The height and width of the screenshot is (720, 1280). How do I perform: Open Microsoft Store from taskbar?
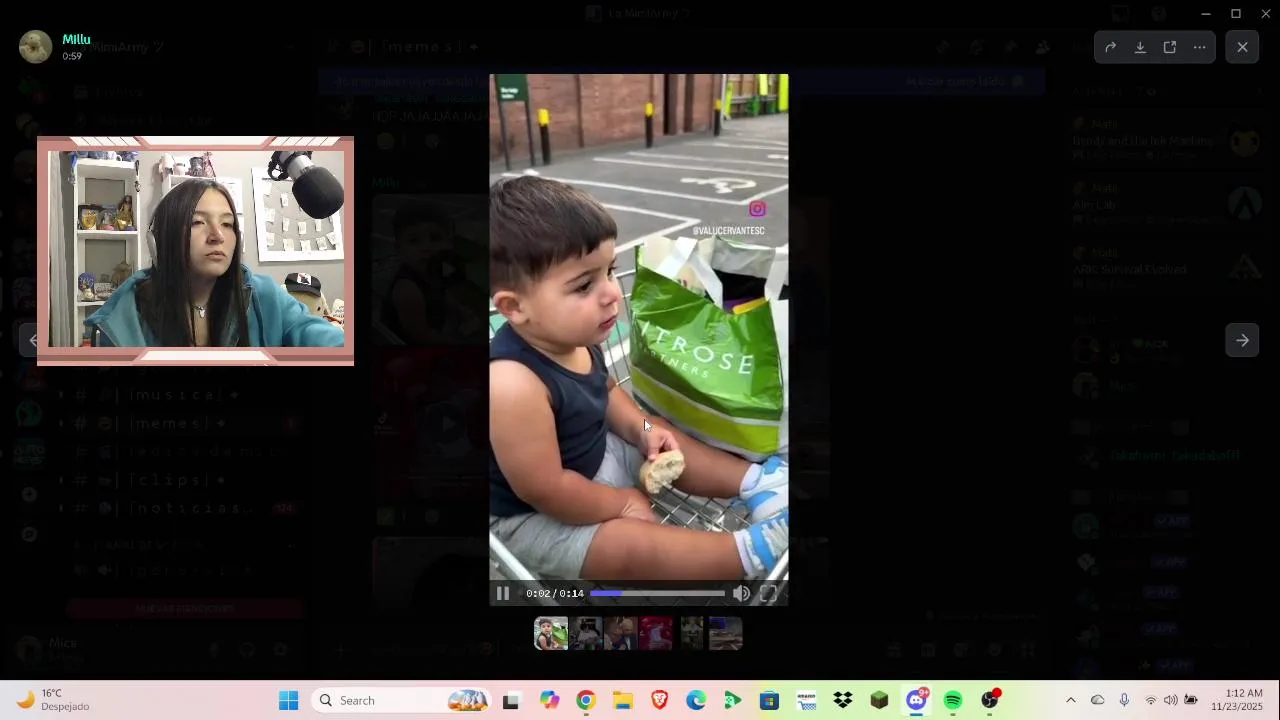(769, 700)
